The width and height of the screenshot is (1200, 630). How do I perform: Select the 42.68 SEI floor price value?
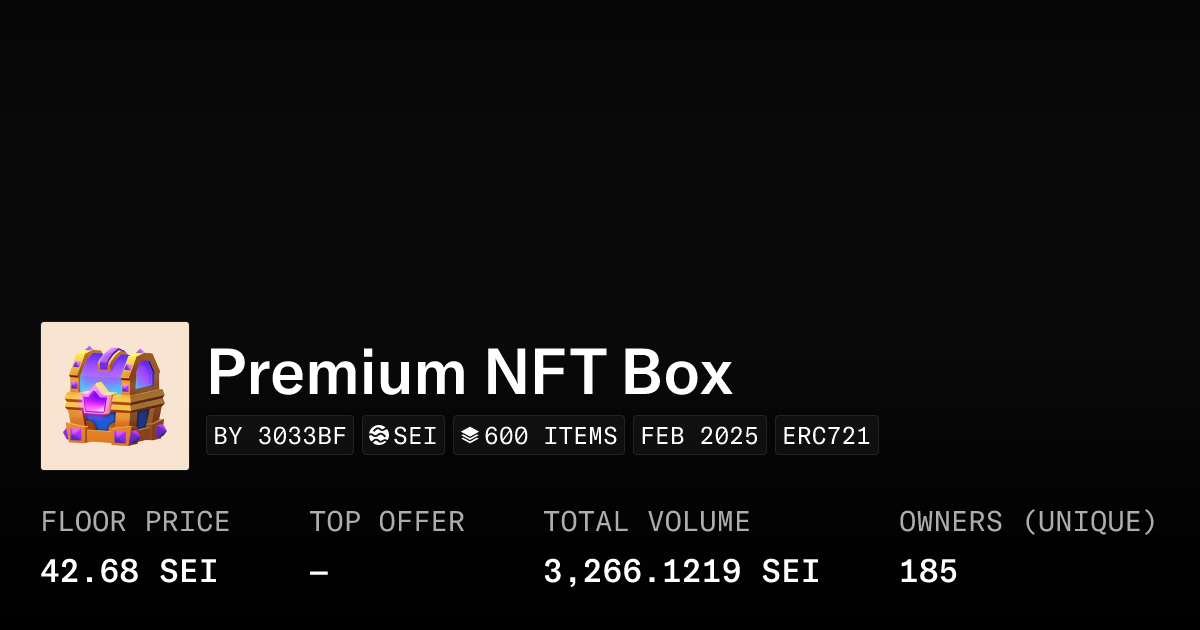tap(129, 572)
